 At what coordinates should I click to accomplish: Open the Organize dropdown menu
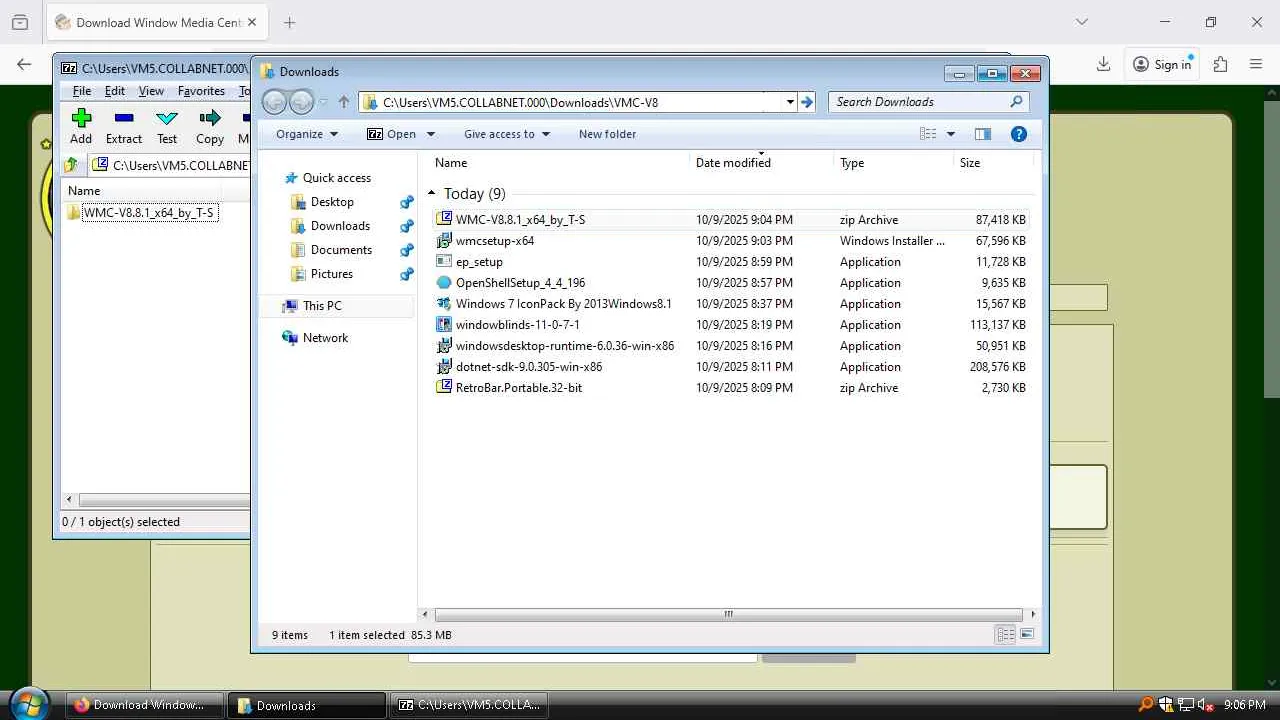(307, 134)
